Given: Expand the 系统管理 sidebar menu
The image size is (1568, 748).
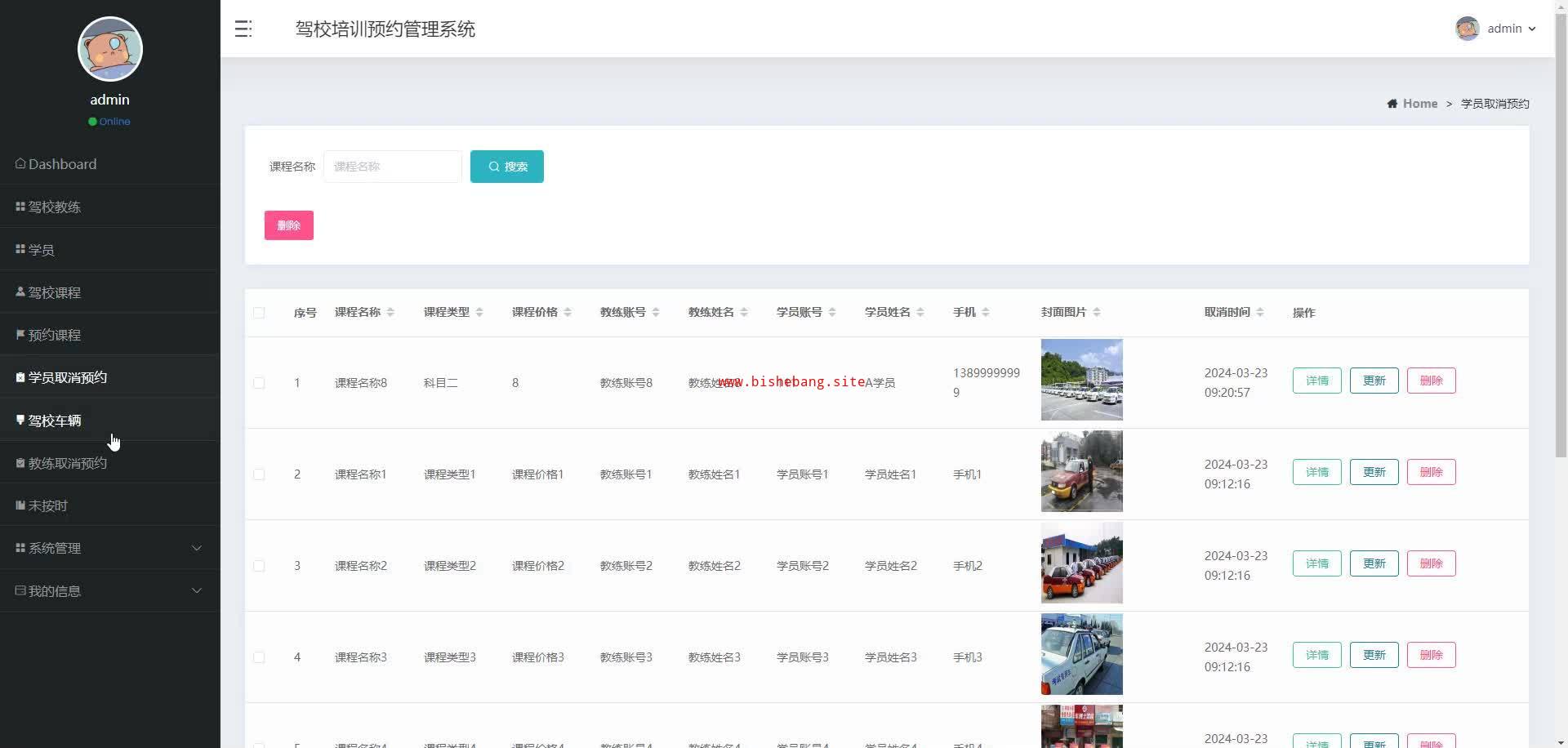Looking at the screenshot, I should (x=109, y=548).
